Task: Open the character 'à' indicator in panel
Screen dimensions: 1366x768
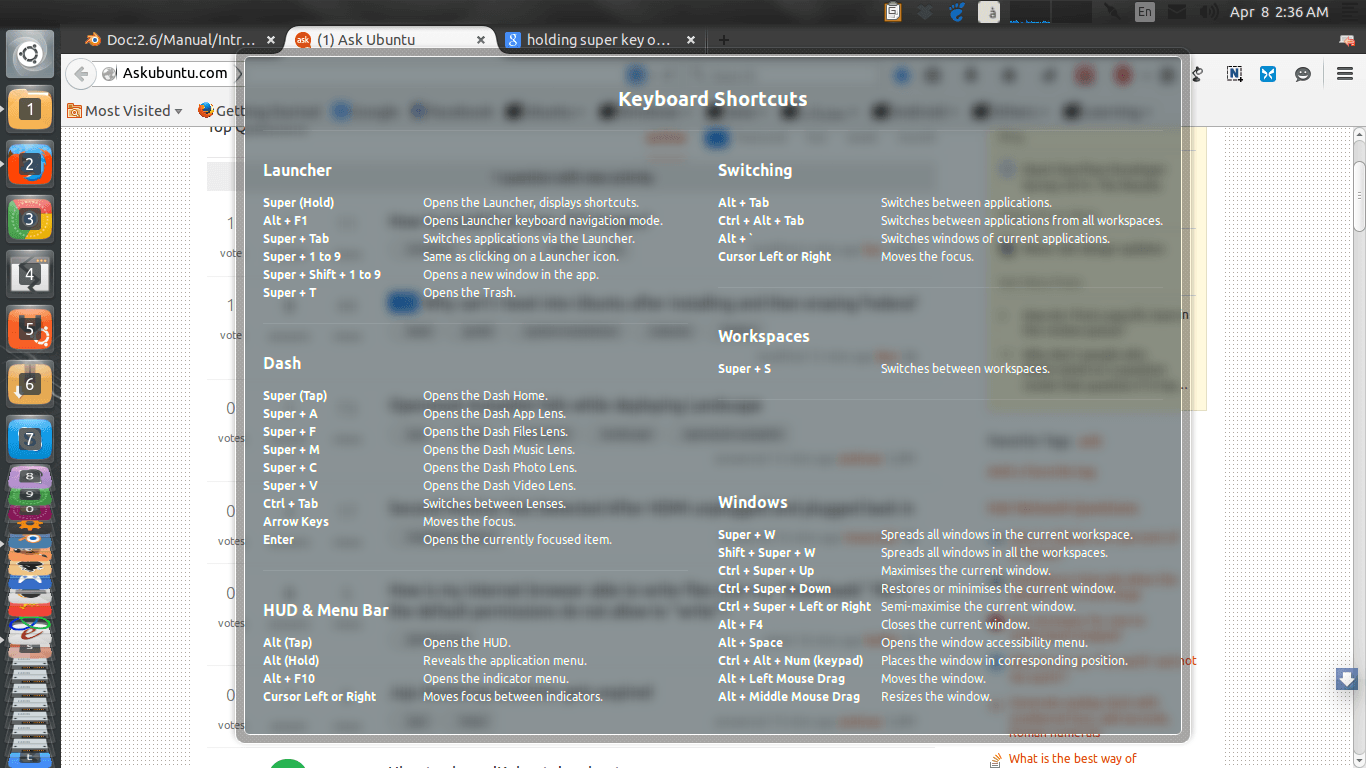Action: tap(989, 12)
